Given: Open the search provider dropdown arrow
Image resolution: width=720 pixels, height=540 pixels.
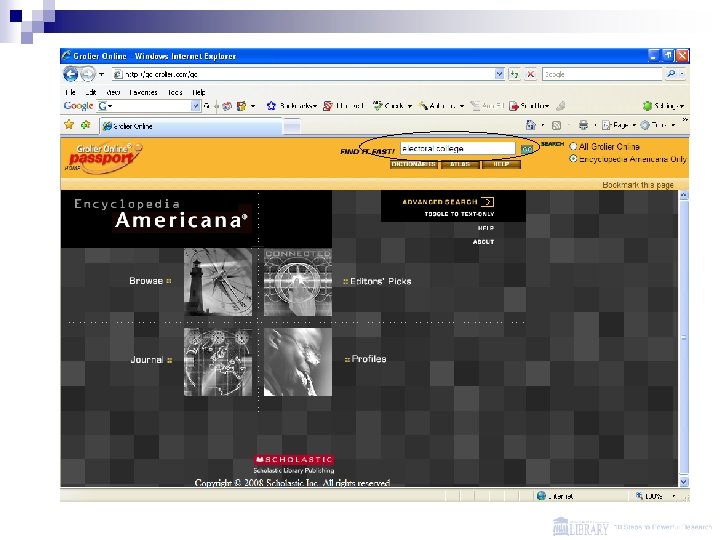Looking at the screenshot, I should pos(682,74).
